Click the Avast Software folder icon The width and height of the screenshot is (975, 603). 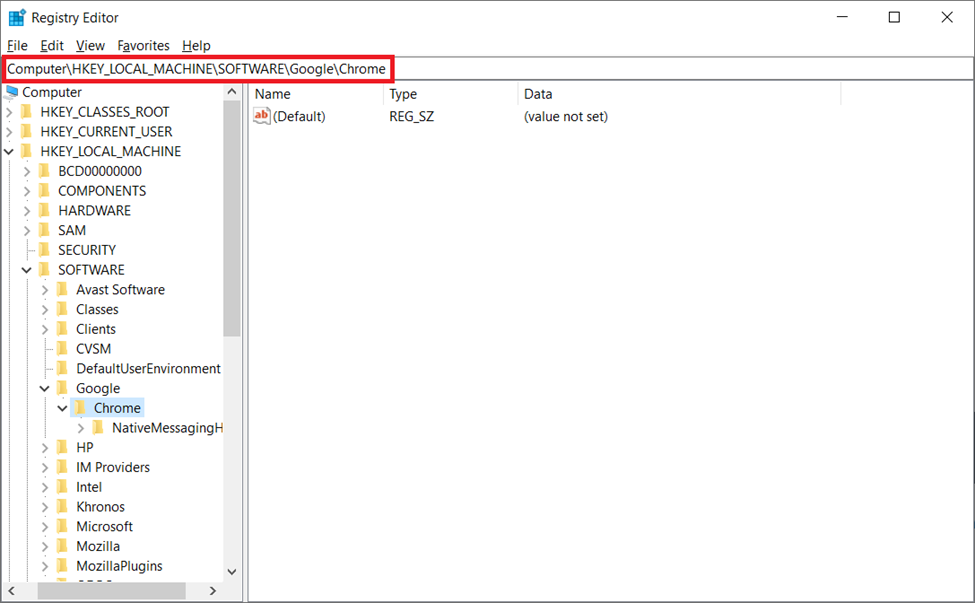click(x=62, y=289)
